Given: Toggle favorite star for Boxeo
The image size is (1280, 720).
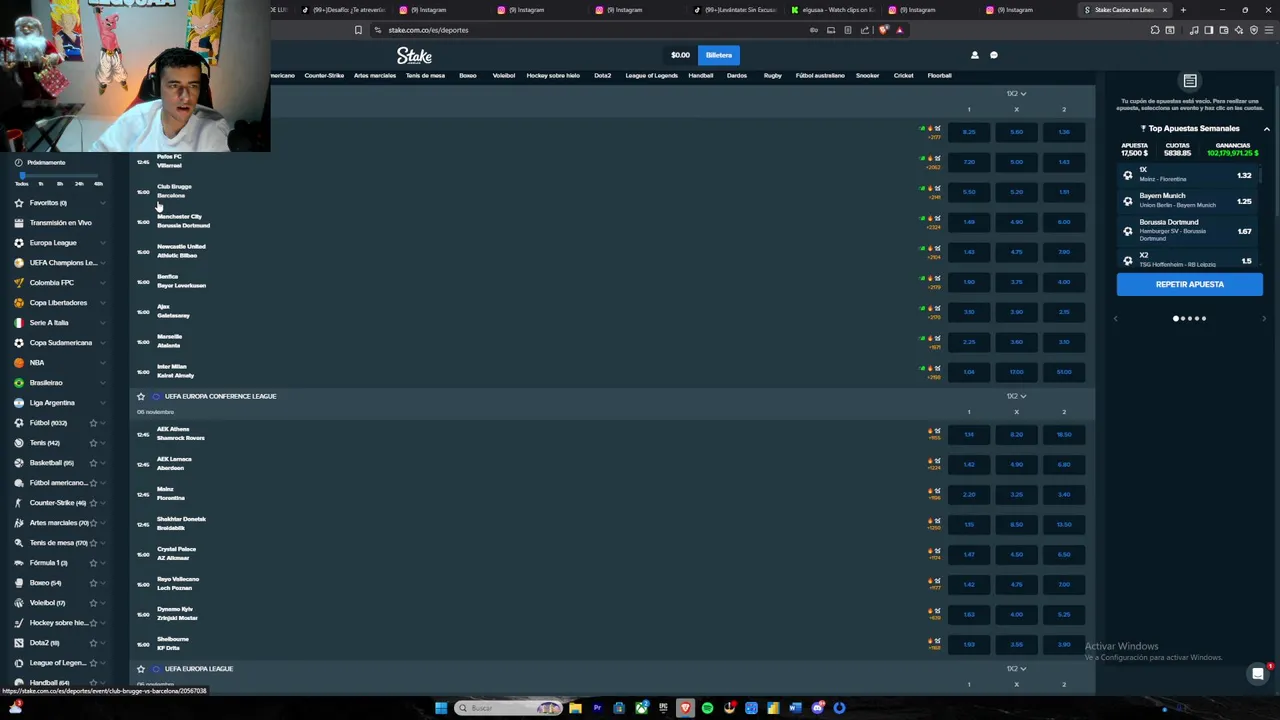Looking at the screenshot, I should pyautogui.click(x=93, y=583).
